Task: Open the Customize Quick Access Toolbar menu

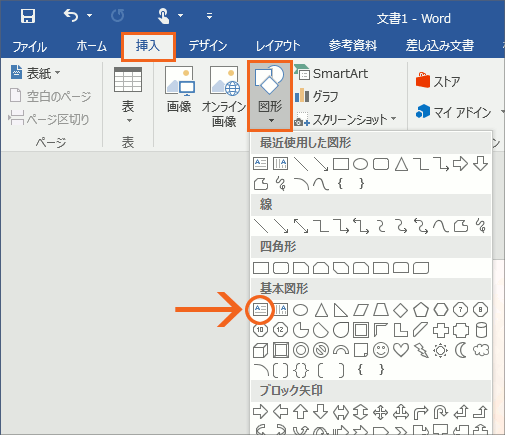Action: click(x=209, y=15)
